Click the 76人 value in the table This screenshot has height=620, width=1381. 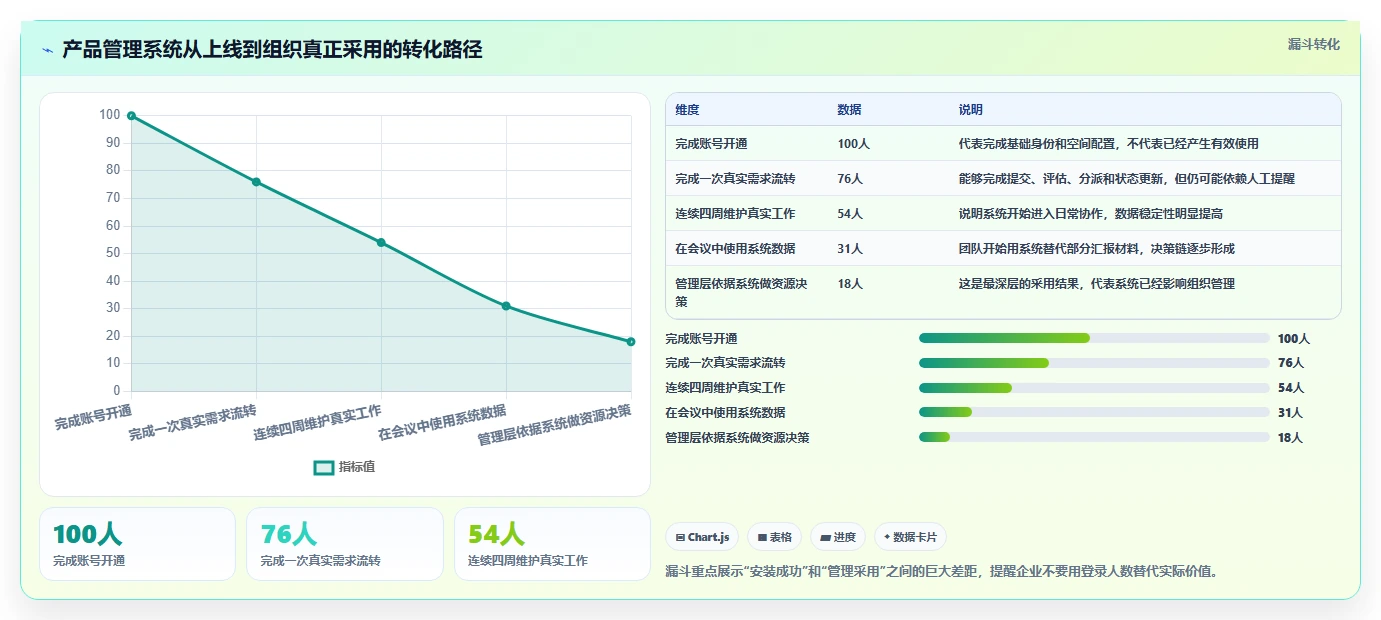pyautogui.click(x=850, y=179)
